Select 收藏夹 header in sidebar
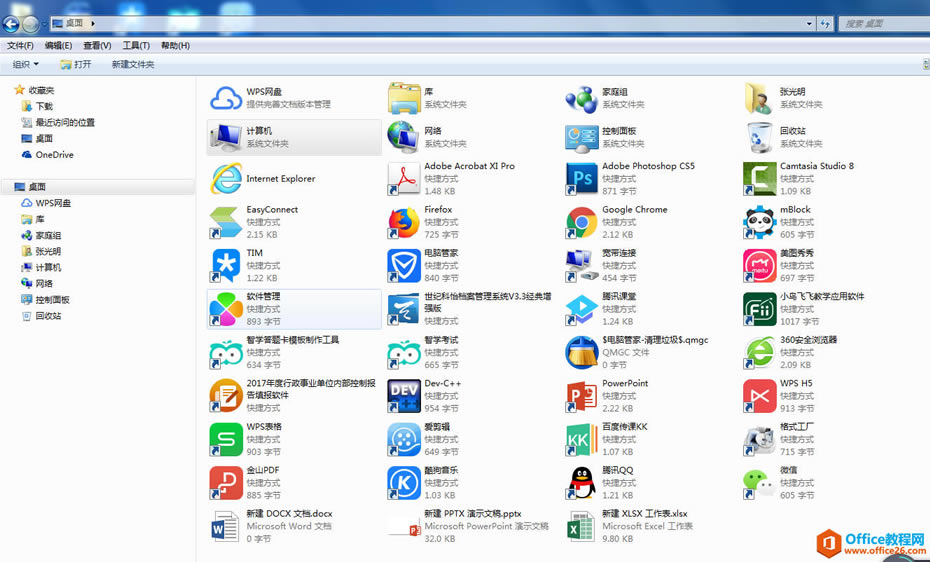This screenshot has width=930, height=562. 34,90
